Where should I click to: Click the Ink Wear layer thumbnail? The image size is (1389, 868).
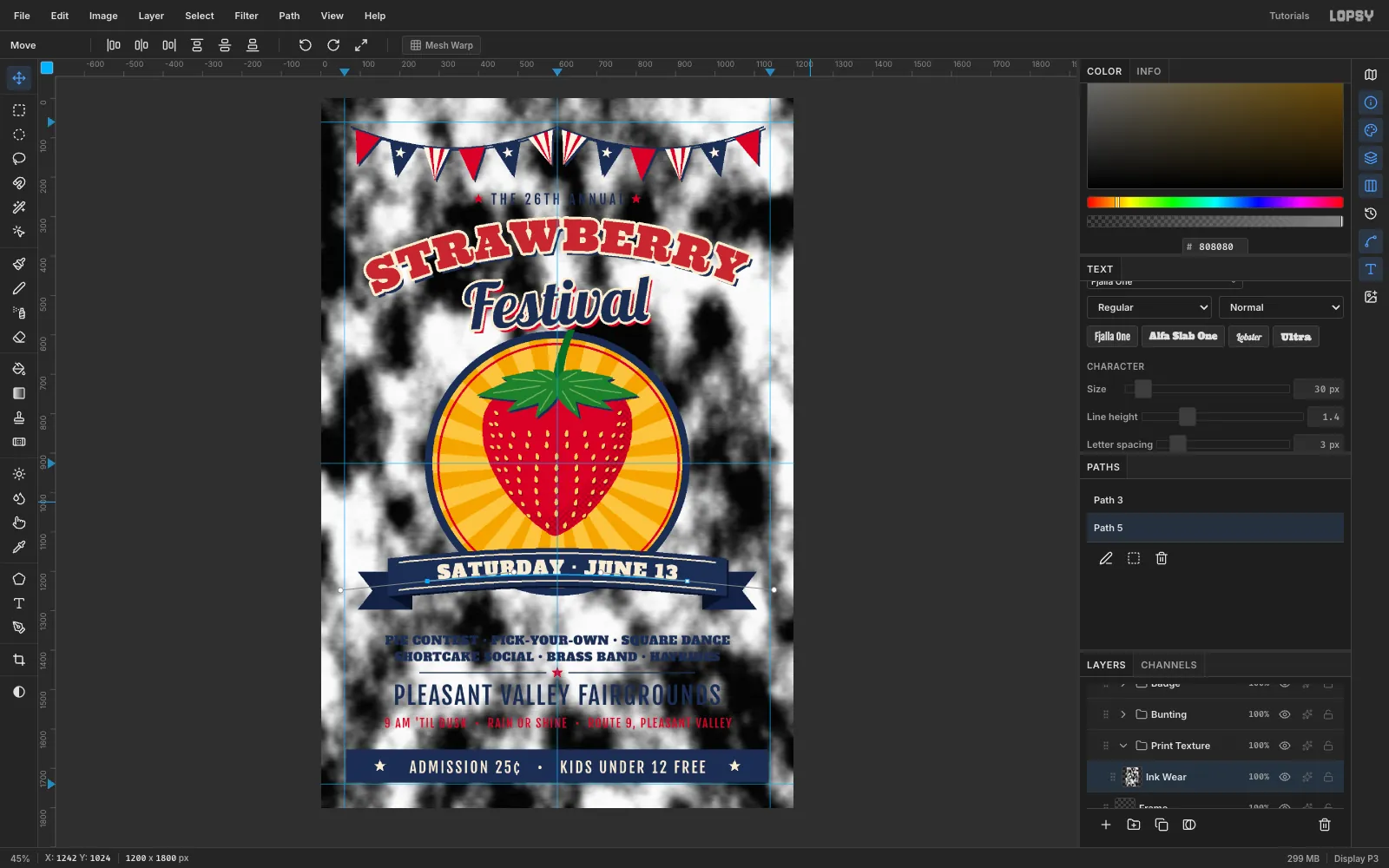(1131, 777)
